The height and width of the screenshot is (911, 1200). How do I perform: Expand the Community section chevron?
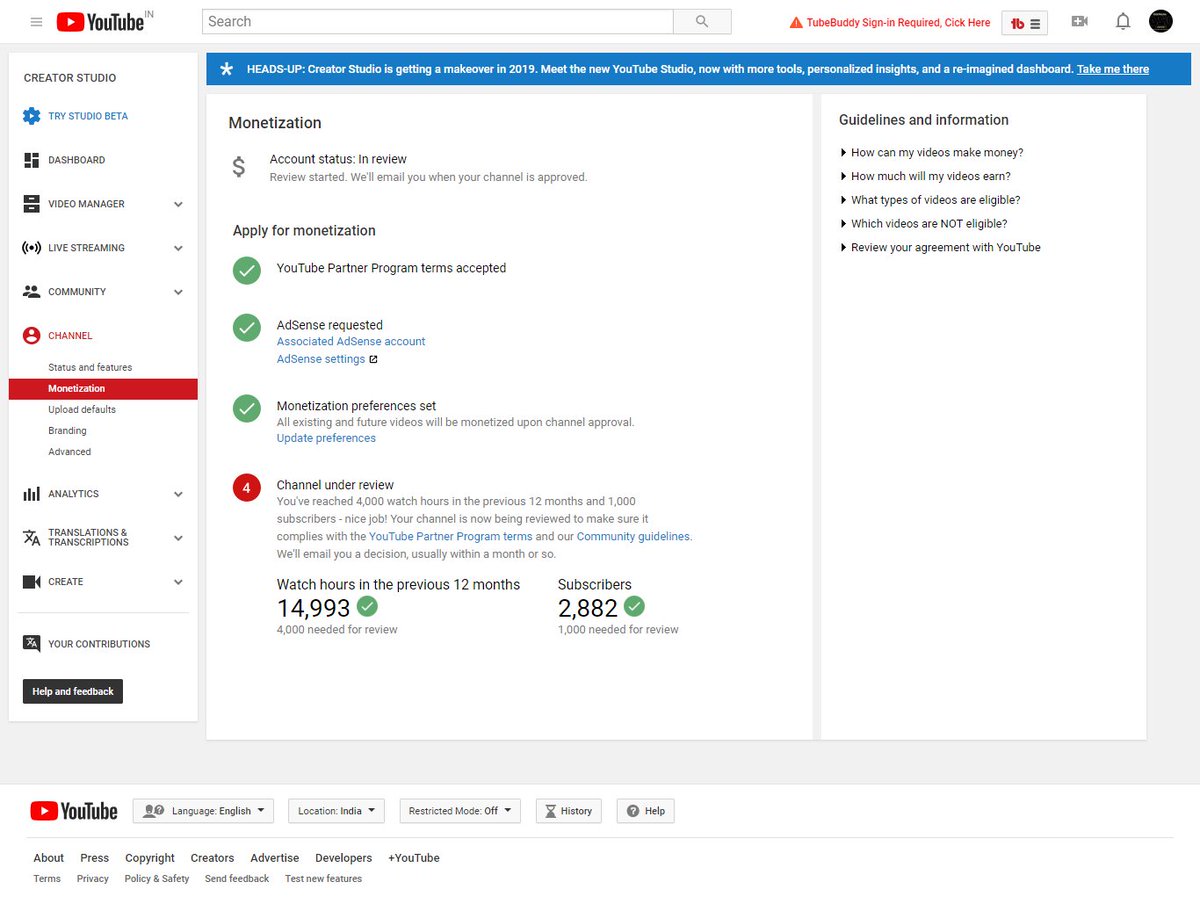point(178,292)
